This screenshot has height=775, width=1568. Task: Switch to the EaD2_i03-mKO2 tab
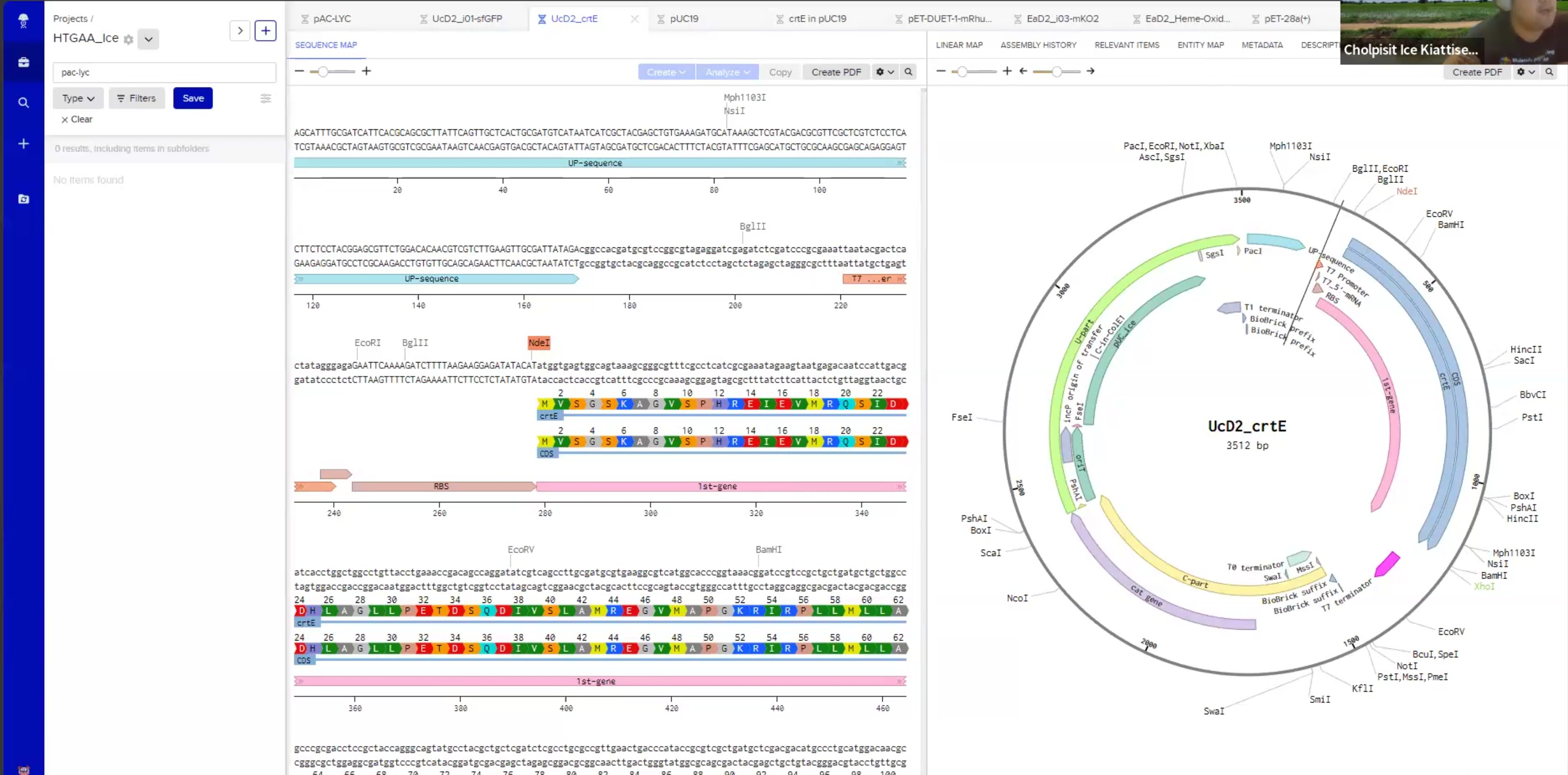coord(1062,19)
